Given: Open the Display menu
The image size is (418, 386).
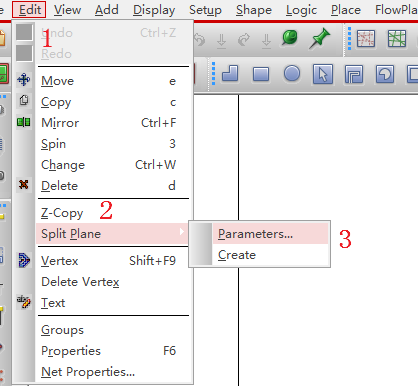Looking at the screenshot, I should click(x=154, y=10).
